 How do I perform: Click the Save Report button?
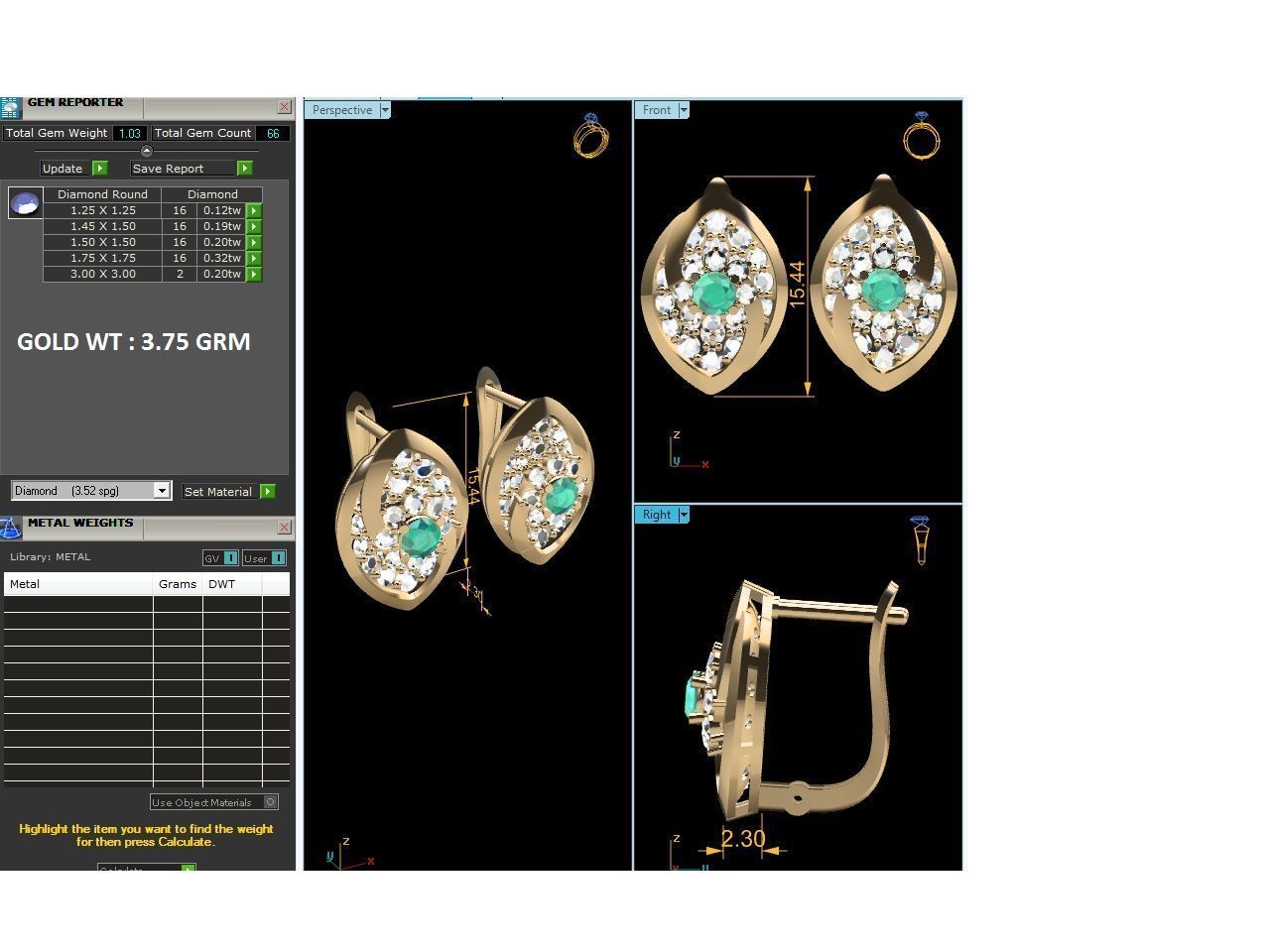[184, 169]
